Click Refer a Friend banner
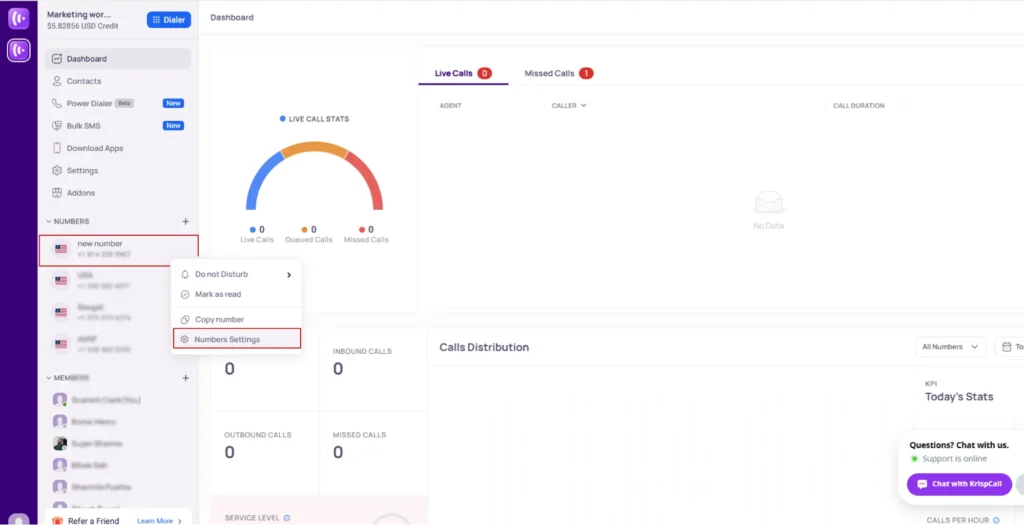 pyautogui.click(x=118, y=518)
